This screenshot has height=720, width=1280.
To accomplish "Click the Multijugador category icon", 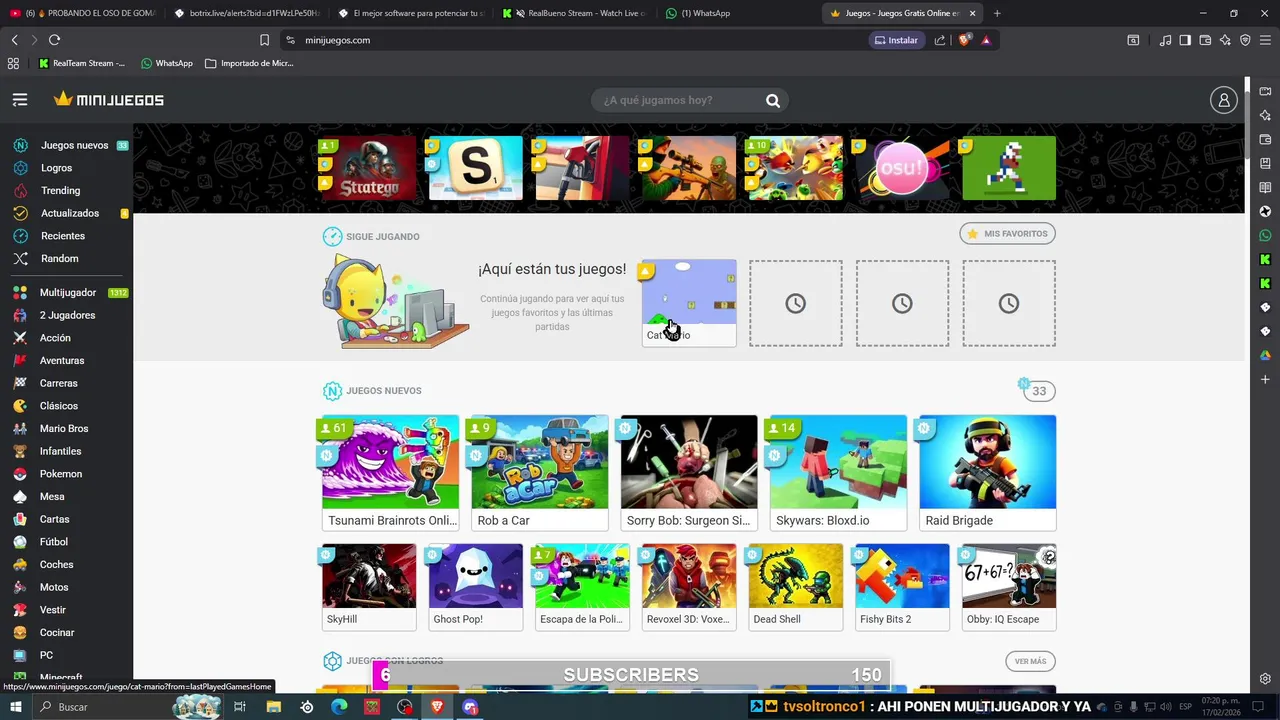I will 20,293.
